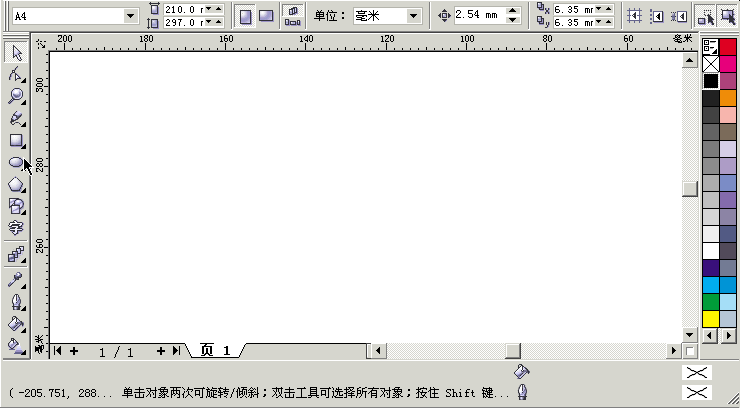Select the Interactive Fill tool
The width and height of the screenshot is (740, 408).
(16, 346)
